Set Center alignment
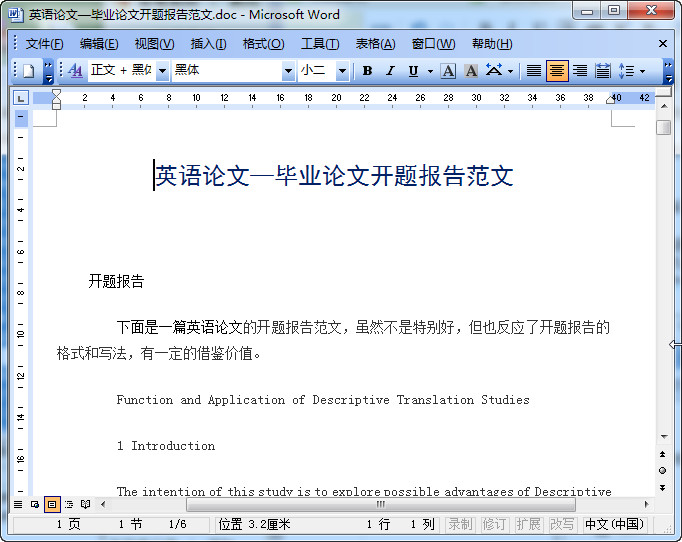The image size is (682, 542). point(557,70)
